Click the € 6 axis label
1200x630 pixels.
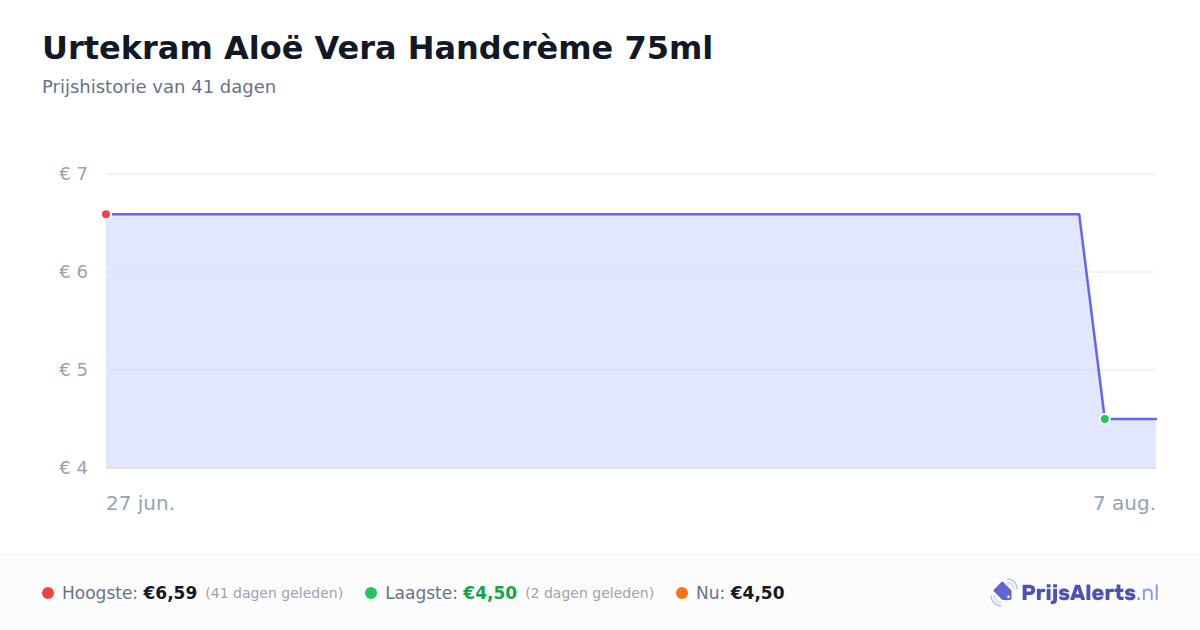pyautogui.click(x=73, y=272)
